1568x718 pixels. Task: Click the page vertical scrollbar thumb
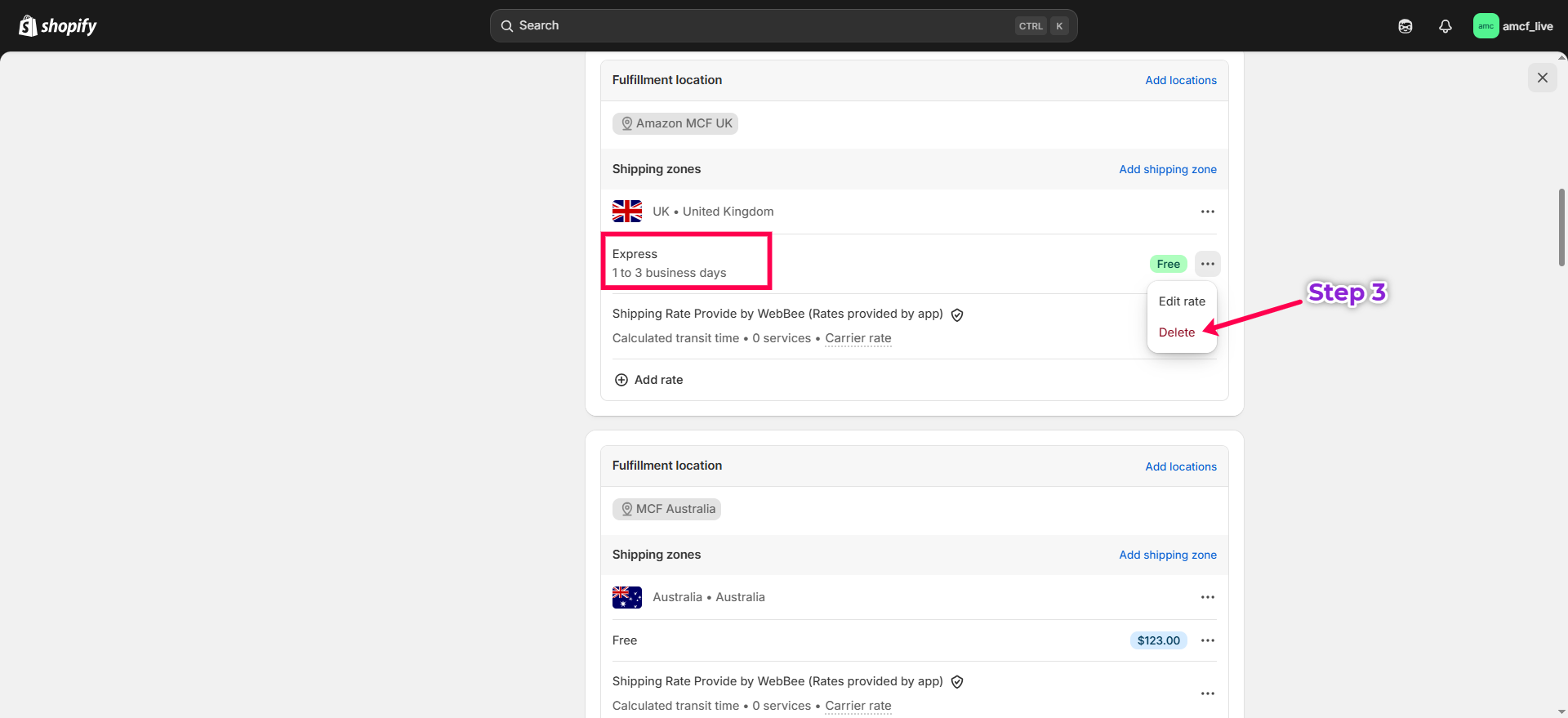1561,227
